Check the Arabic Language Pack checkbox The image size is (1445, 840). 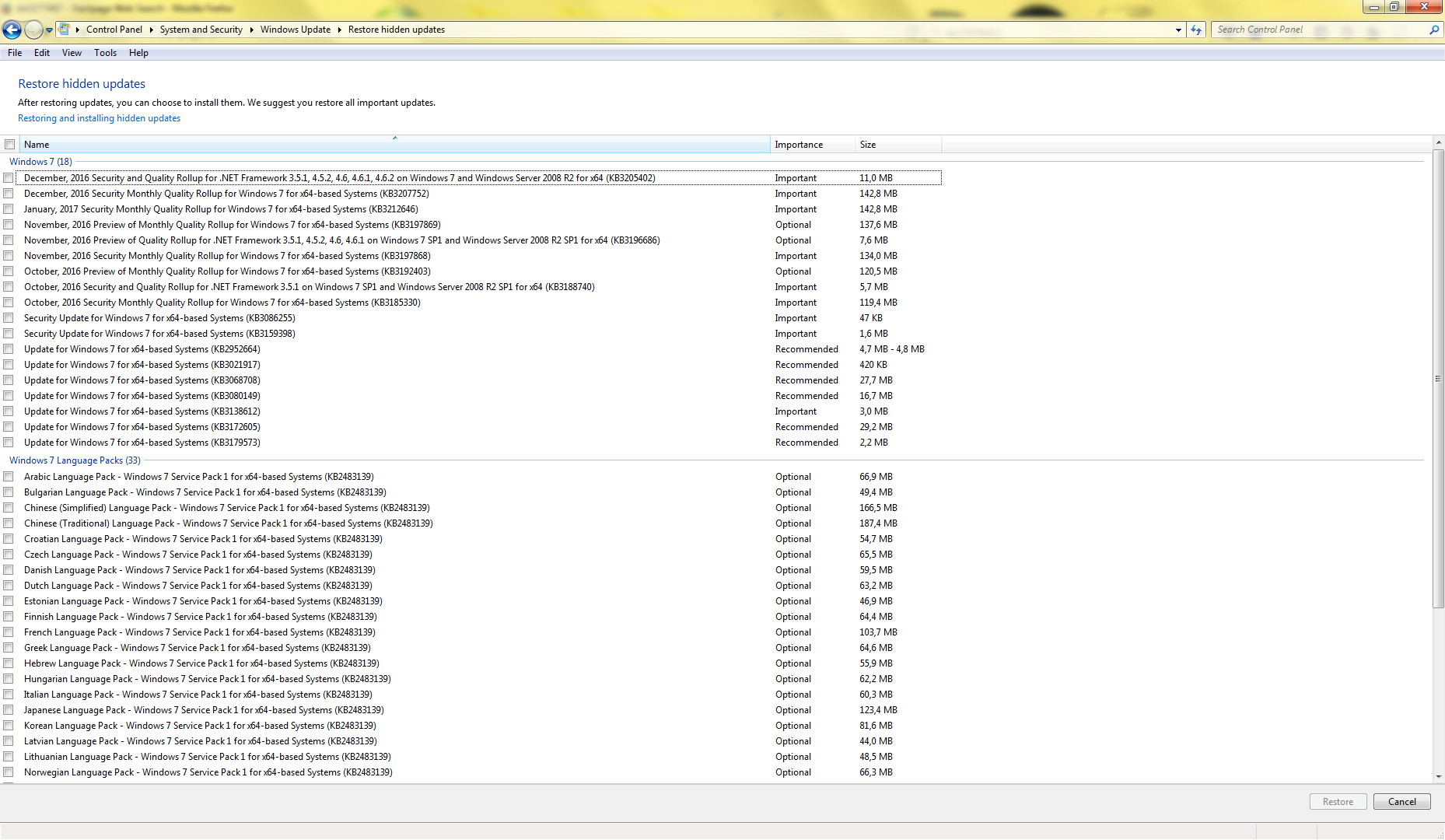click(x=9, y=477)
